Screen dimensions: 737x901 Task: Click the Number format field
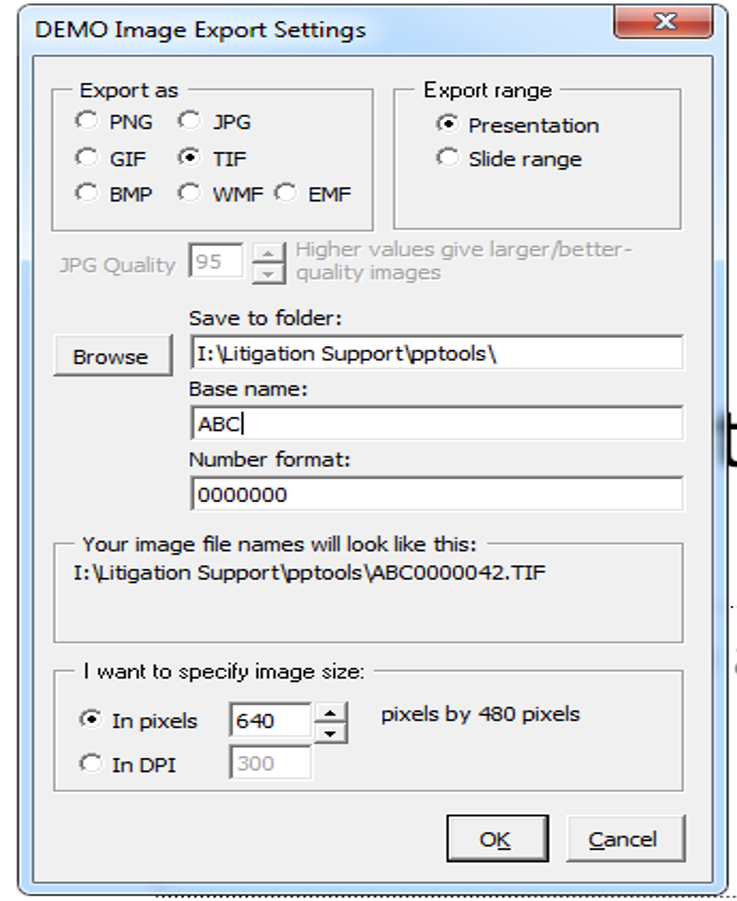click(437, 494)
